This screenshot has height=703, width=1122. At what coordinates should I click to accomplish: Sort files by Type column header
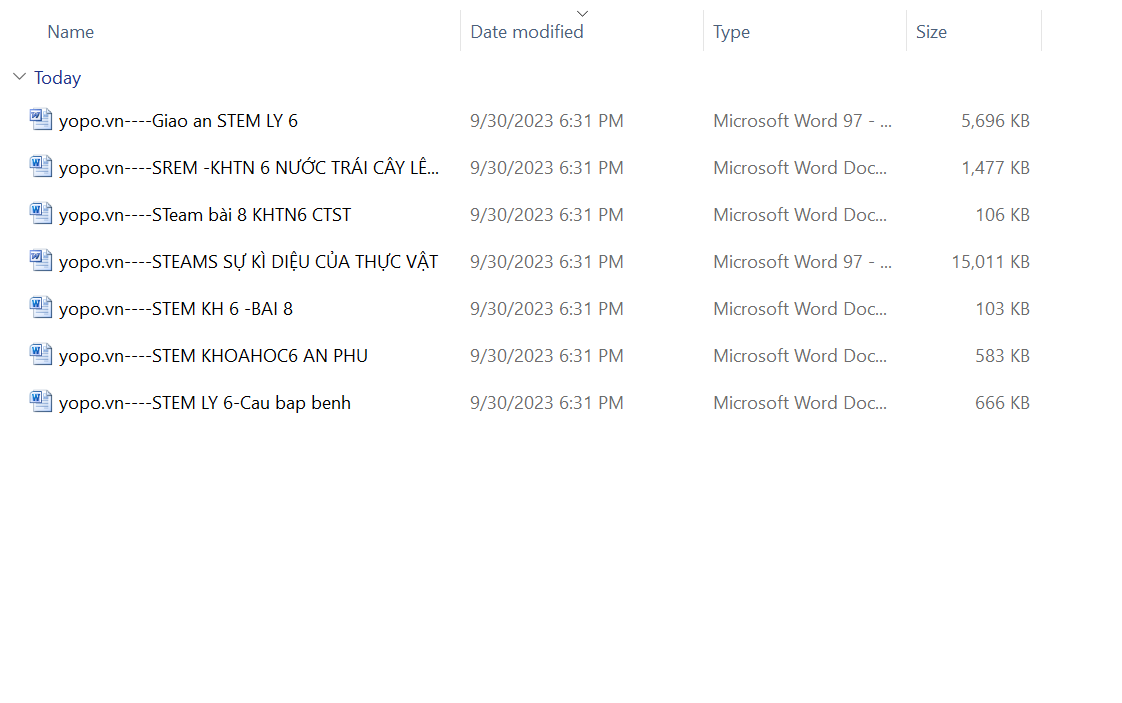731,32
